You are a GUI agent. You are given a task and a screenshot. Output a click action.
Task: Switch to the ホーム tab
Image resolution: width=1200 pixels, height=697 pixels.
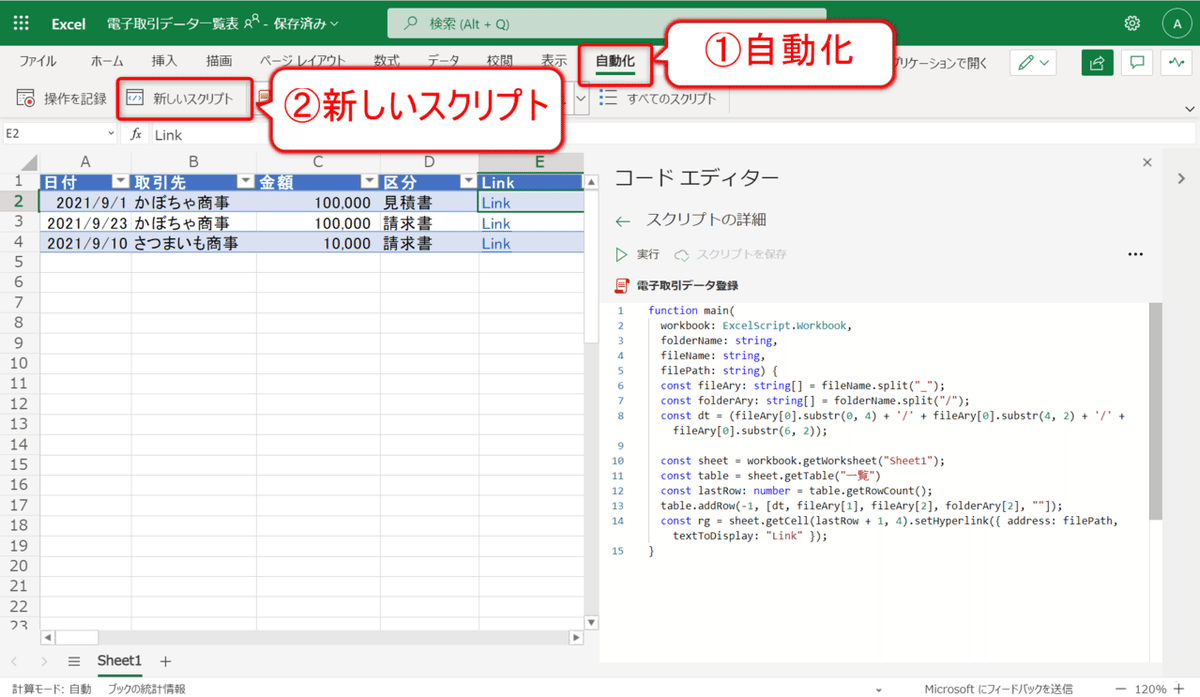click(x=107, y=61)
